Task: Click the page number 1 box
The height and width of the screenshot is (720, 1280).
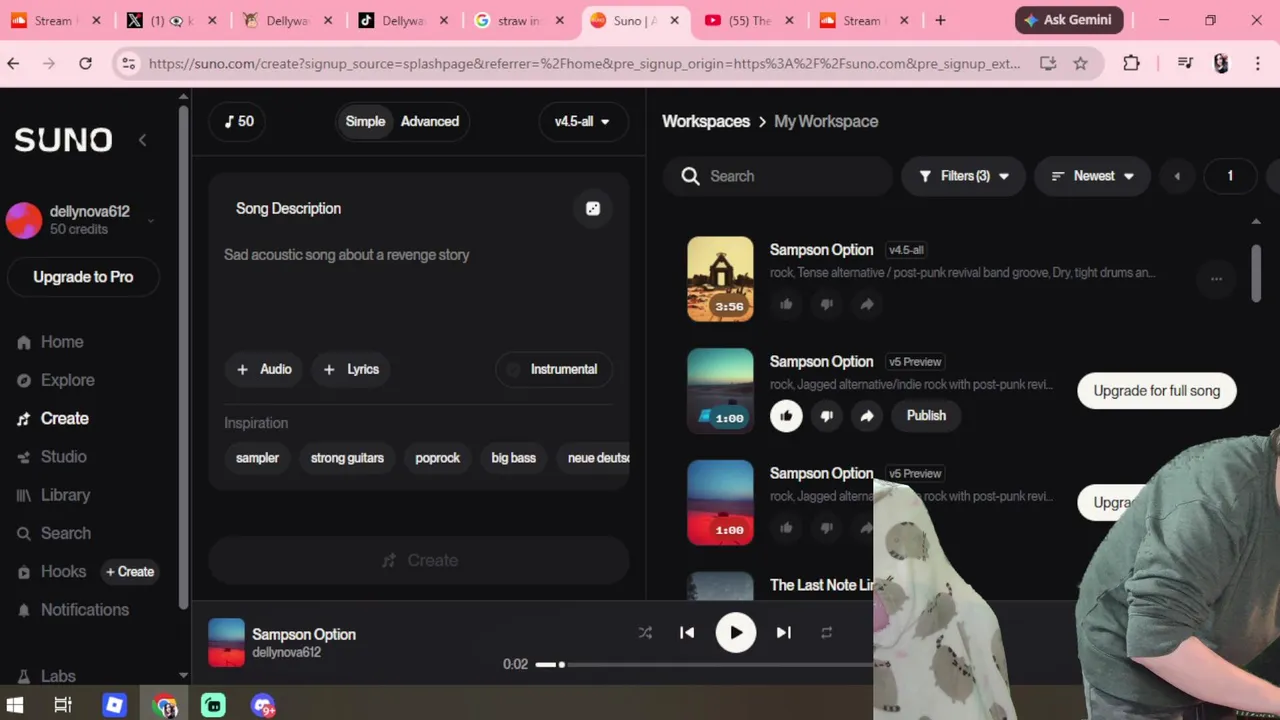Action: pyautogui.click(x=1230, y=176)
